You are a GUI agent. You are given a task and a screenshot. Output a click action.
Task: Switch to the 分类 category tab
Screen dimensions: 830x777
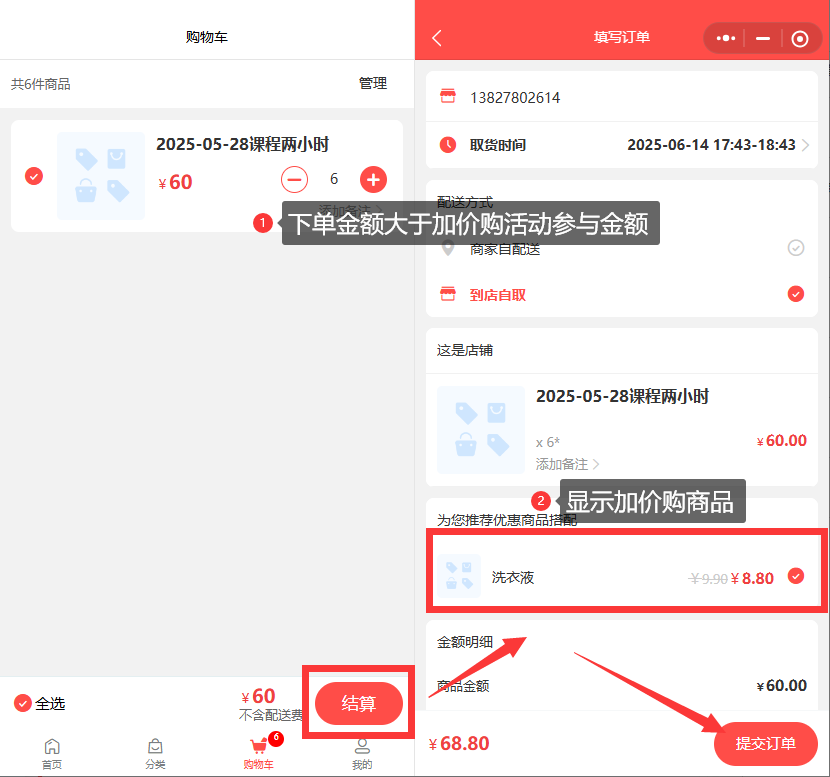pos(155,753)
